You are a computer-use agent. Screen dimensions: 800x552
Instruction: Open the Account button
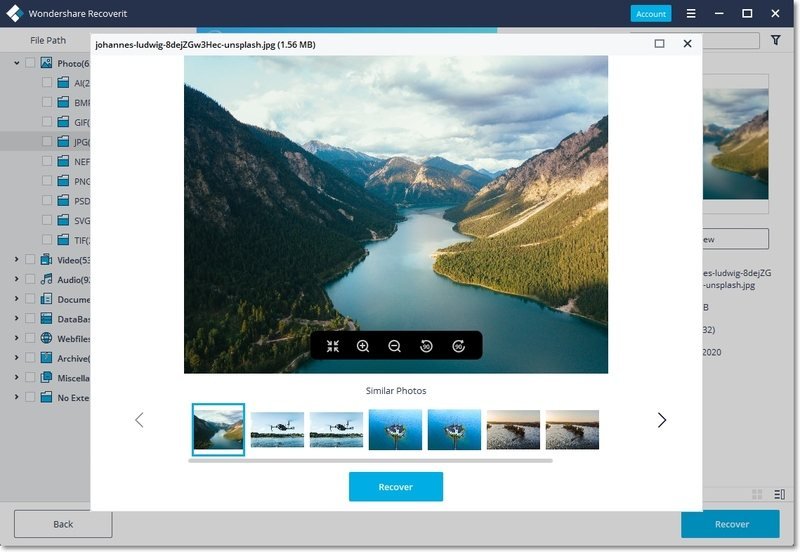tap(651, 14)
